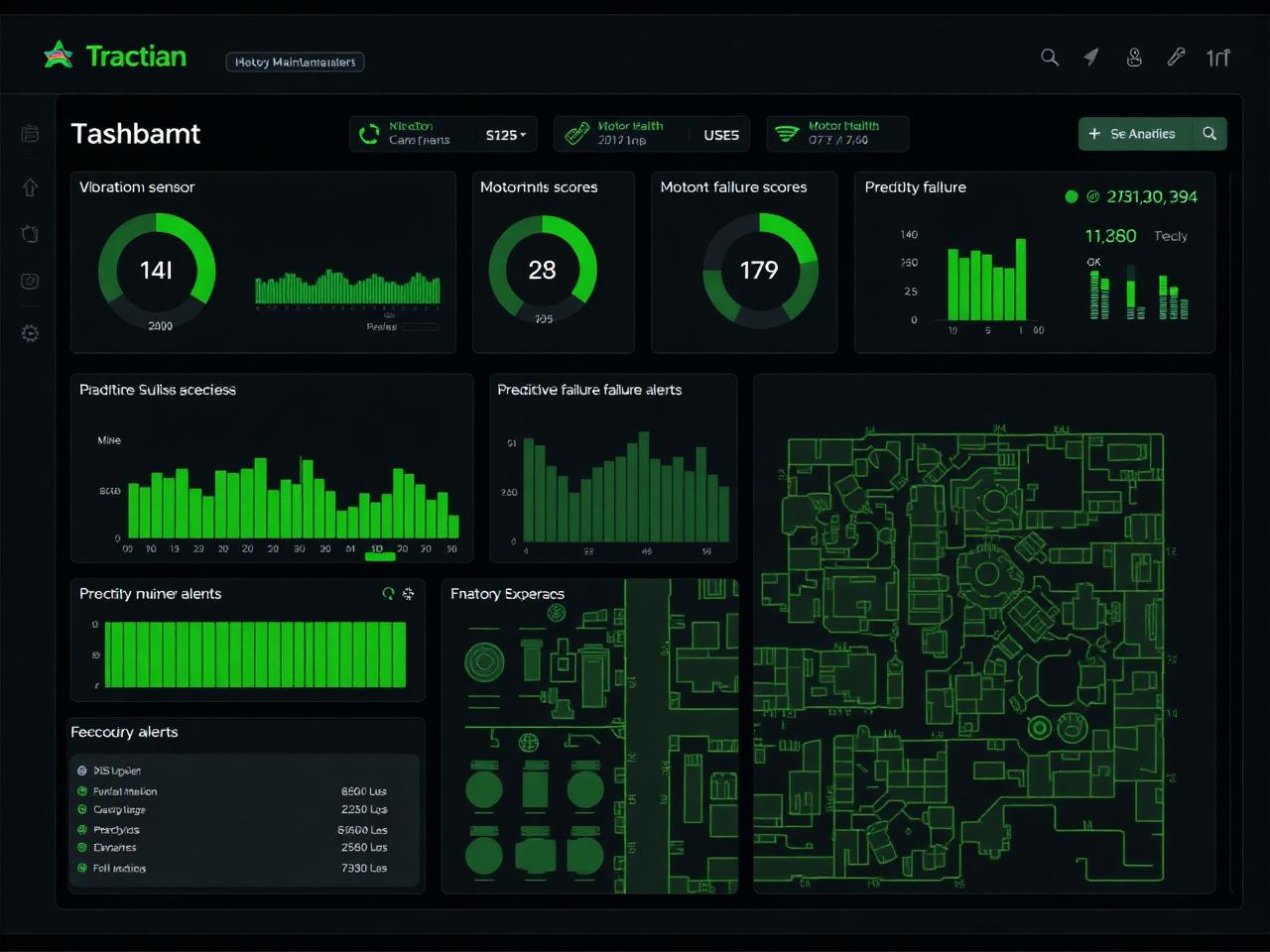Select the Hotoy Maintenance pill tab in header
Image resolution: width=1270 pixels, height=952 pixels.
tap(295, 61)
